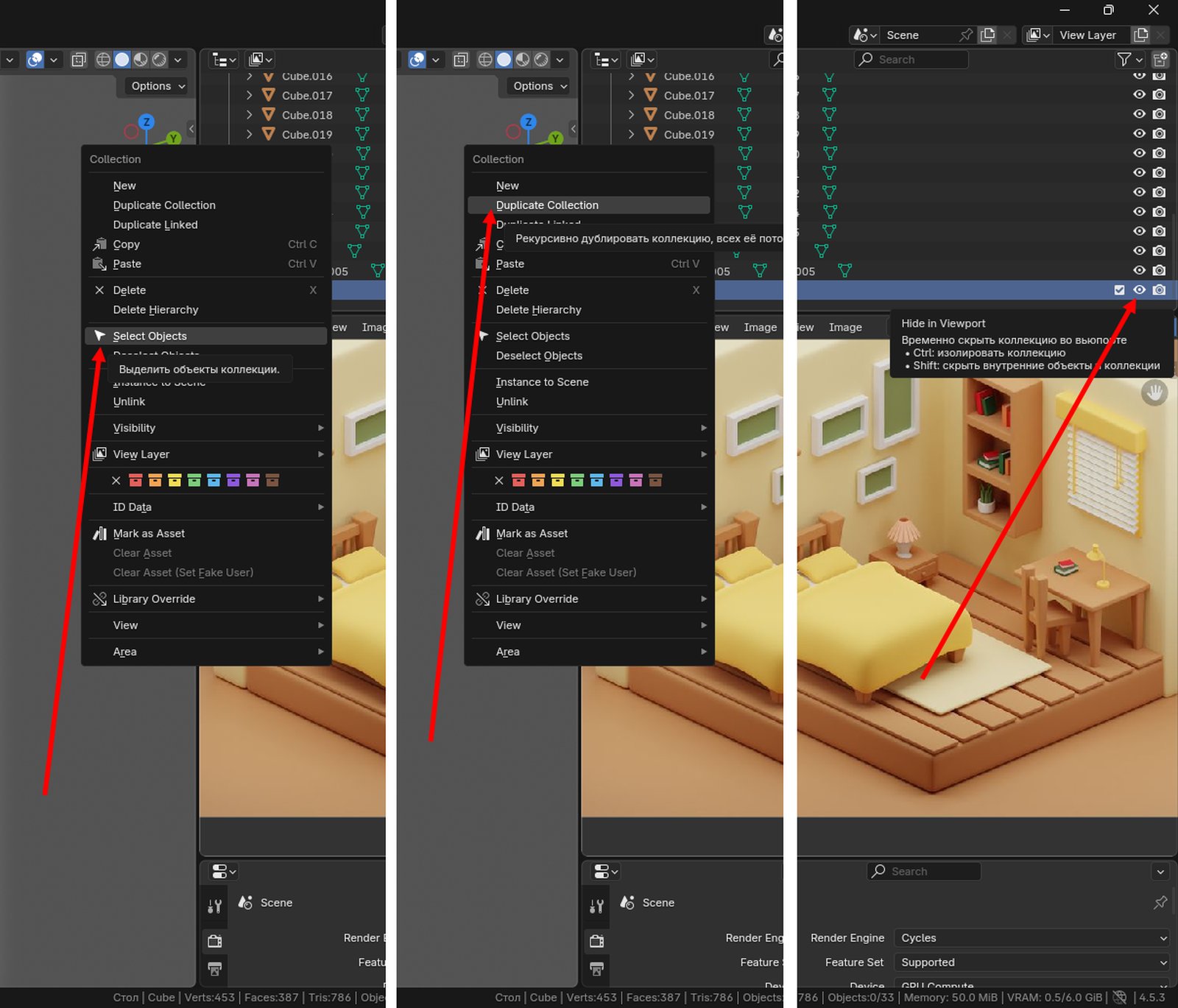Viewport: 1178px width, 1008px height.
Task: Open the Feature Set dropdown showing Supported
Action: [1031, 962]
